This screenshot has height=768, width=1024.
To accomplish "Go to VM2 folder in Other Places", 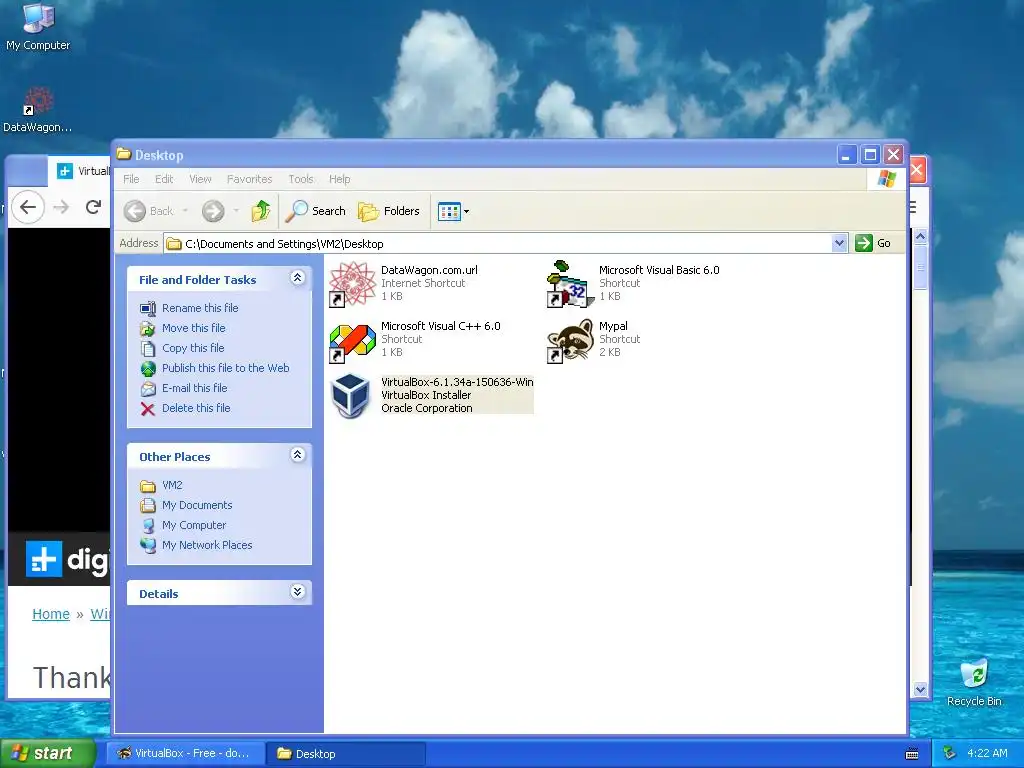I will coord(172,485).
